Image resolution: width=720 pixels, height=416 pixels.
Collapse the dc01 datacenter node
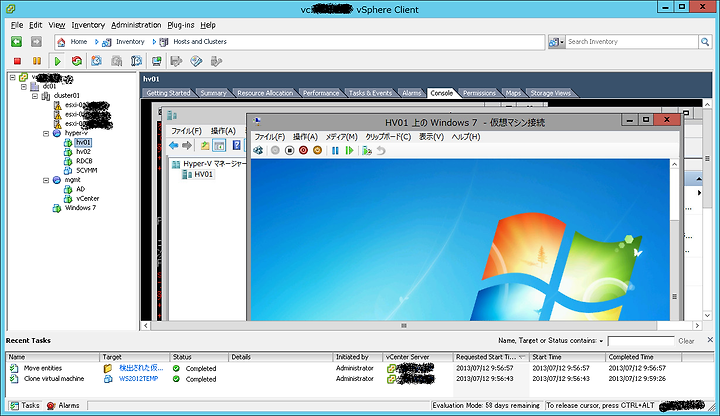tap(24, 86)
